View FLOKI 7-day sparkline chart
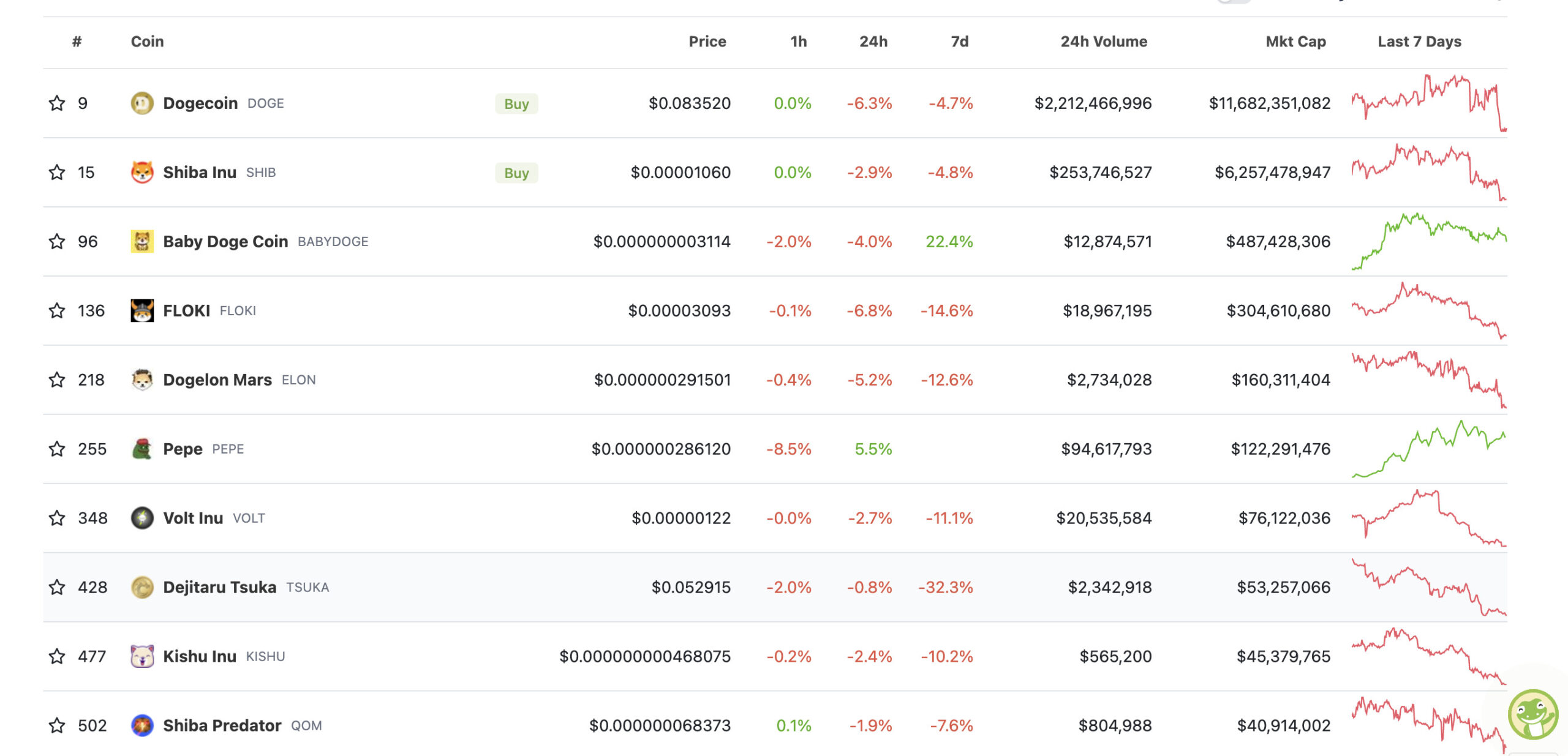 pyautogui.click(x=1429, y=310)
